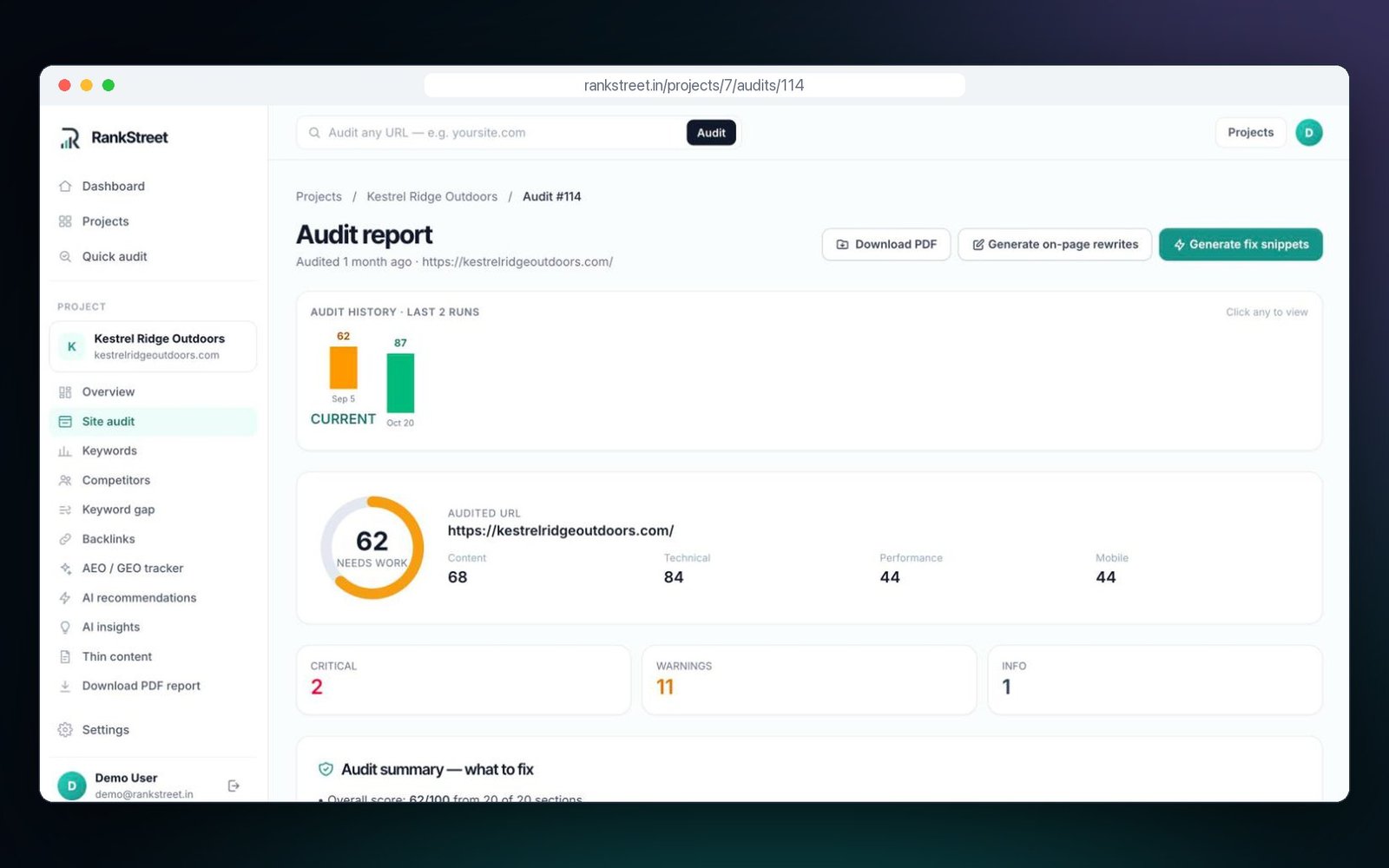Viewport: 1389px width, 868px height.
Task: Click the Download PDF report arrow icon
Action: point(65,687)
